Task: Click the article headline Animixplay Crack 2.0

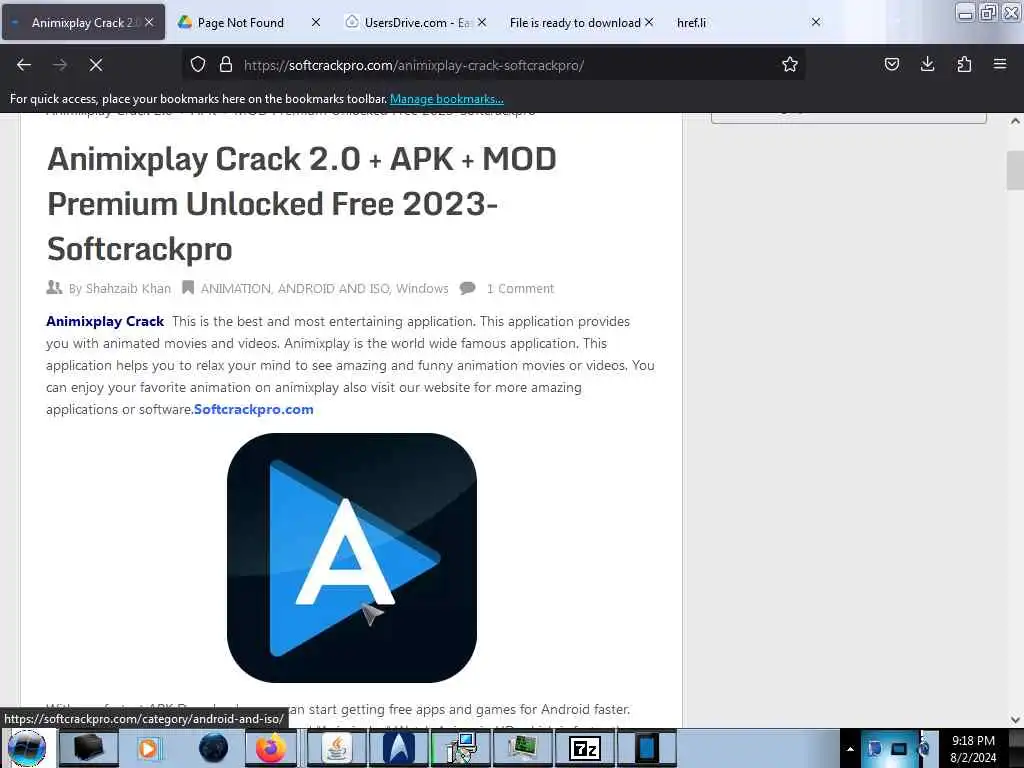Action: [302, 204]
